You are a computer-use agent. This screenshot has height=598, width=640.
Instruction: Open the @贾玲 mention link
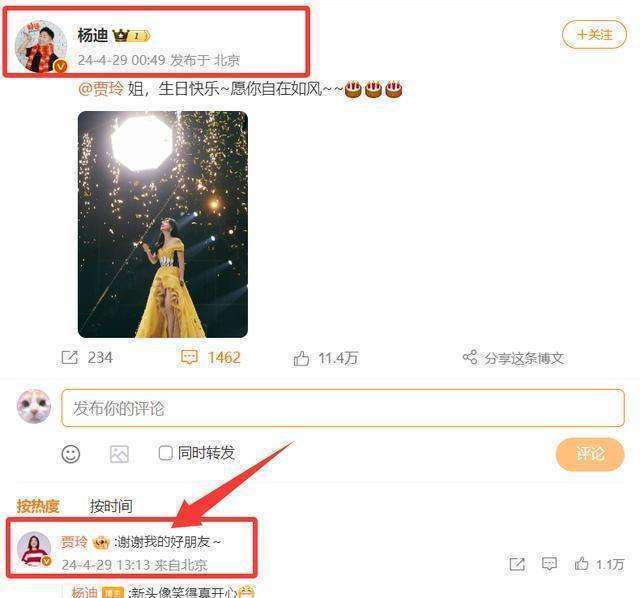(x=101, y=89)
